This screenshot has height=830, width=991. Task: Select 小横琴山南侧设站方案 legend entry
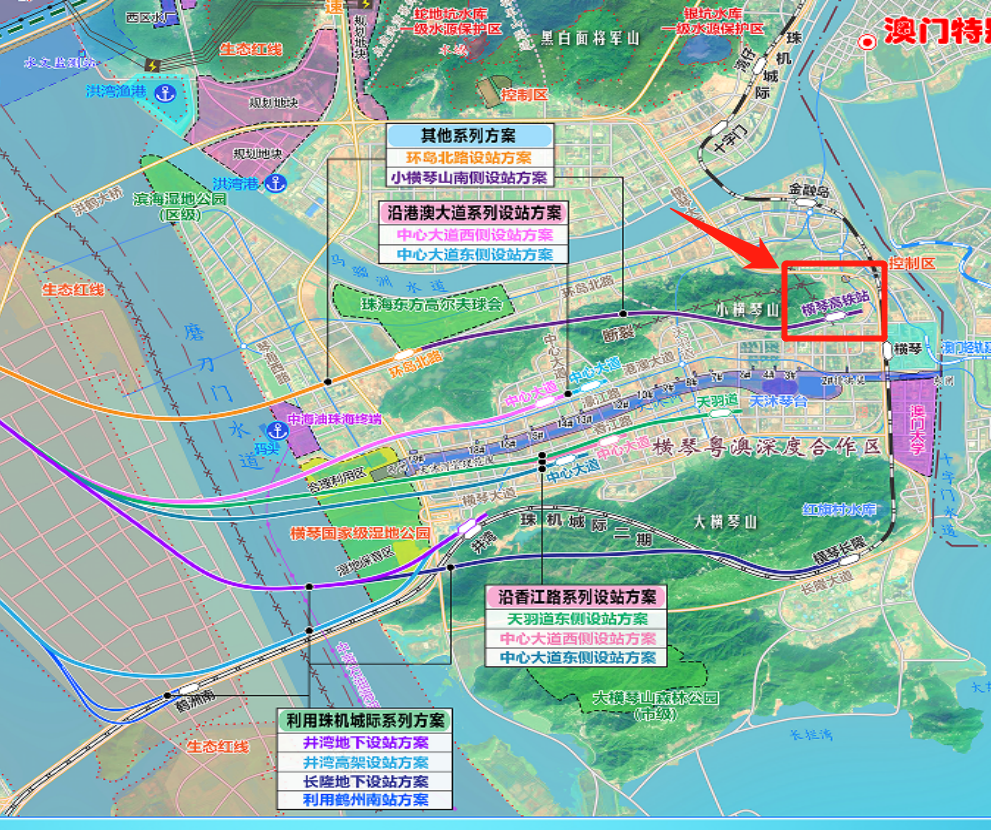pos(469,177)
